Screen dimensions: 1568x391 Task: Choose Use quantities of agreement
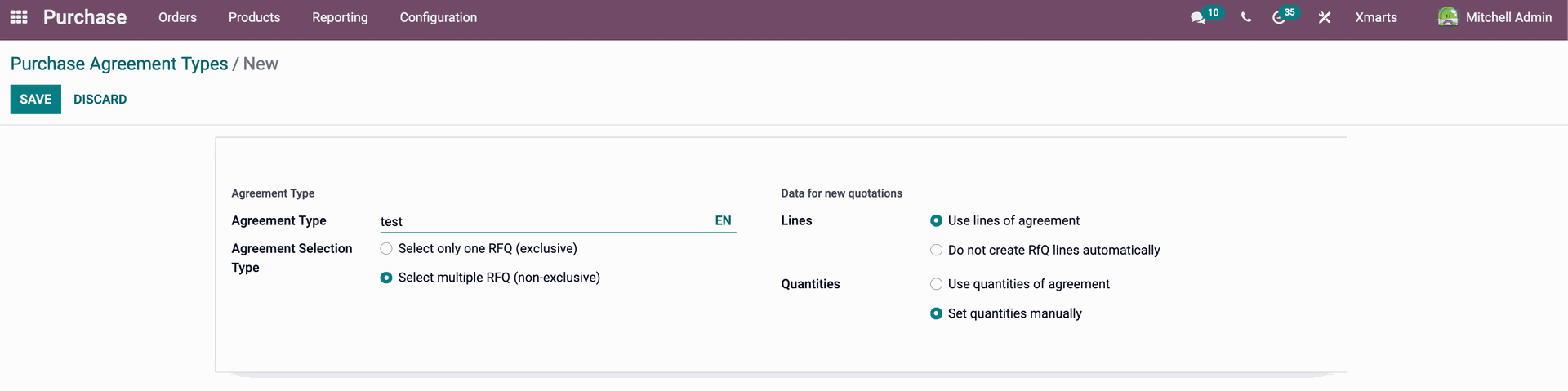(x=937, y=284)
